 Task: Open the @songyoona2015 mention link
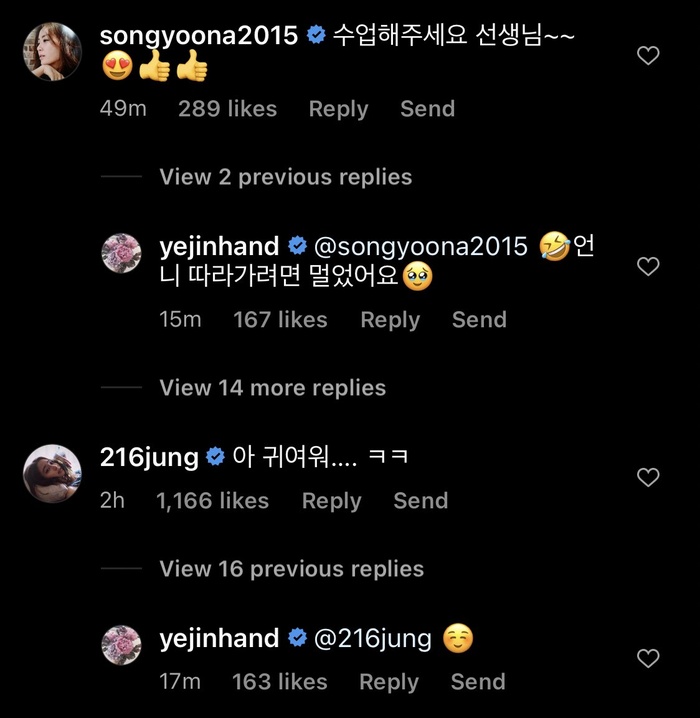click(421, 246)
